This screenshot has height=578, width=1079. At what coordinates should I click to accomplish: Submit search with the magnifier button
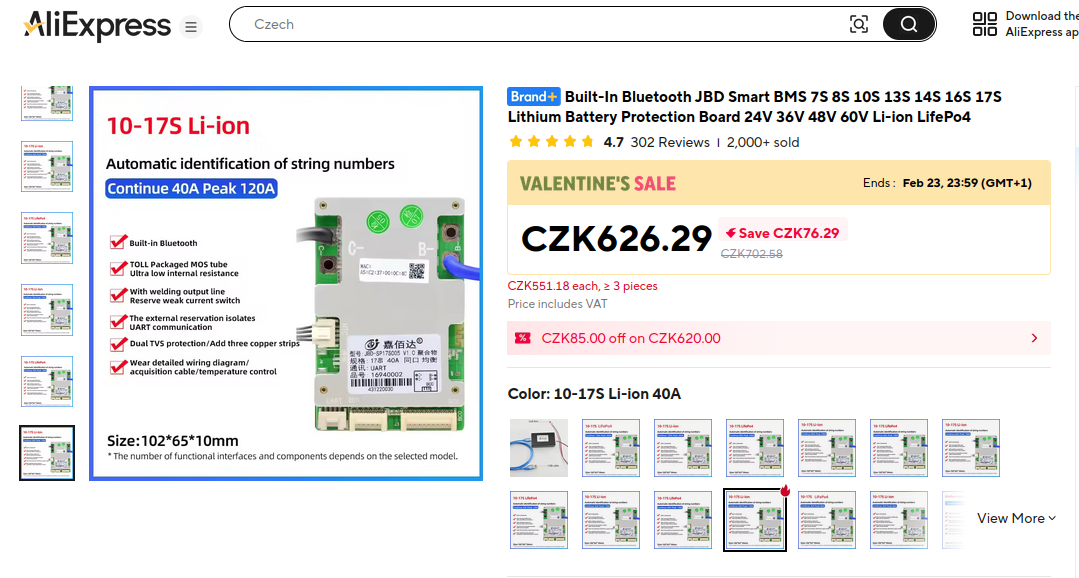(x=908, y=24)
